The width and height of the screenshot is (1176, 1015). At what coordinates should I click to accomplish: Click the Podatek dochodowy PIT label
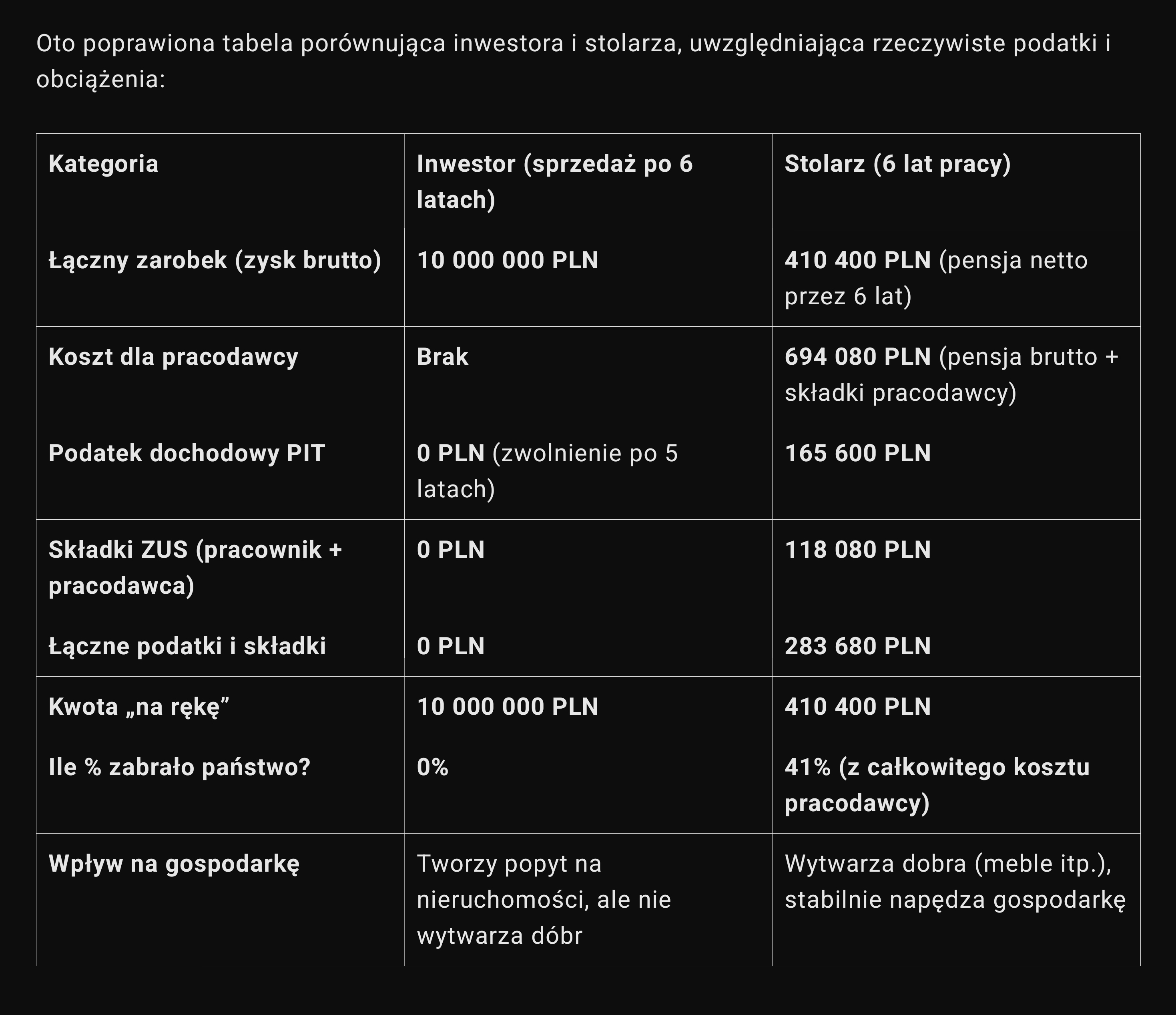tap(187, 454)
